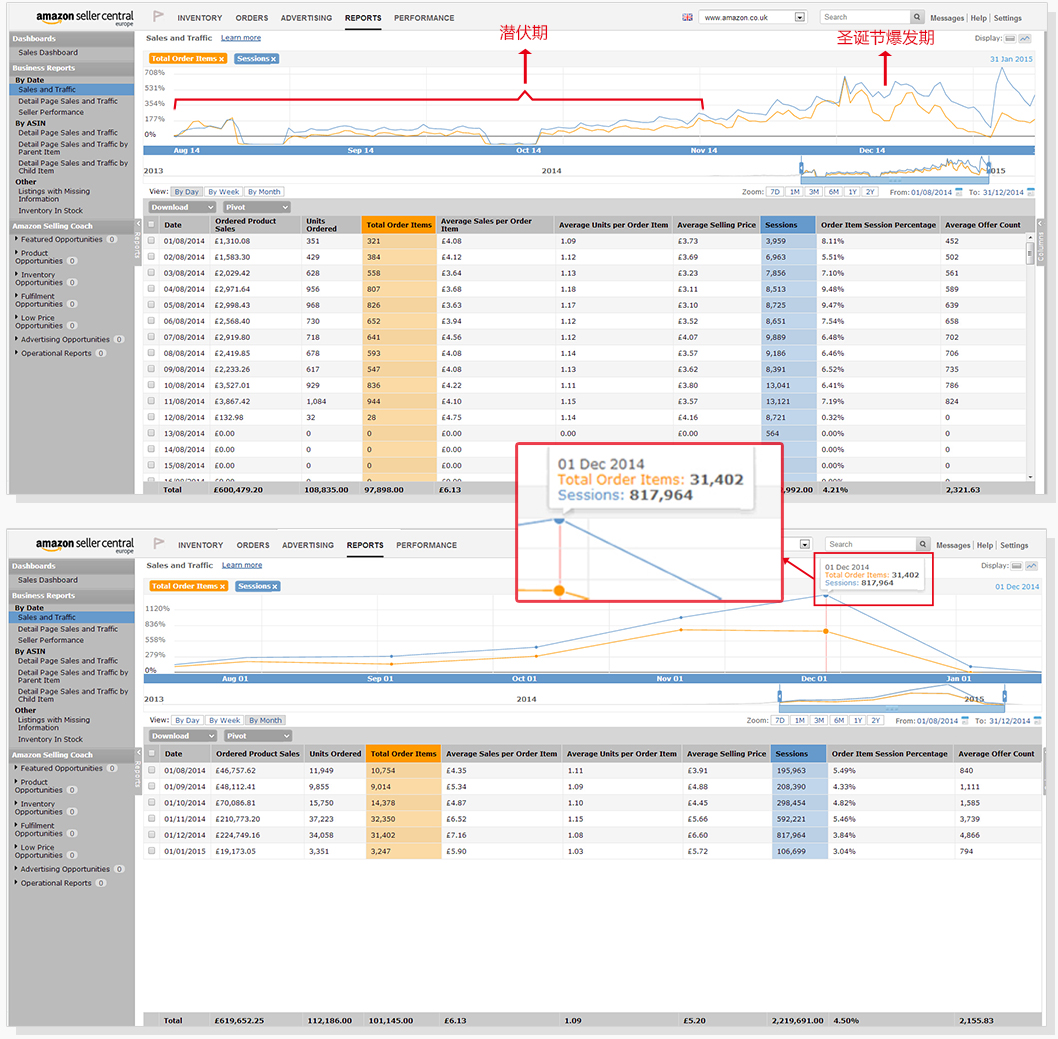The height and width of the screenshot is (1039, 1058).
Task: Open the ORDERS menu in the top navigation
Action: tap(252, 18)
